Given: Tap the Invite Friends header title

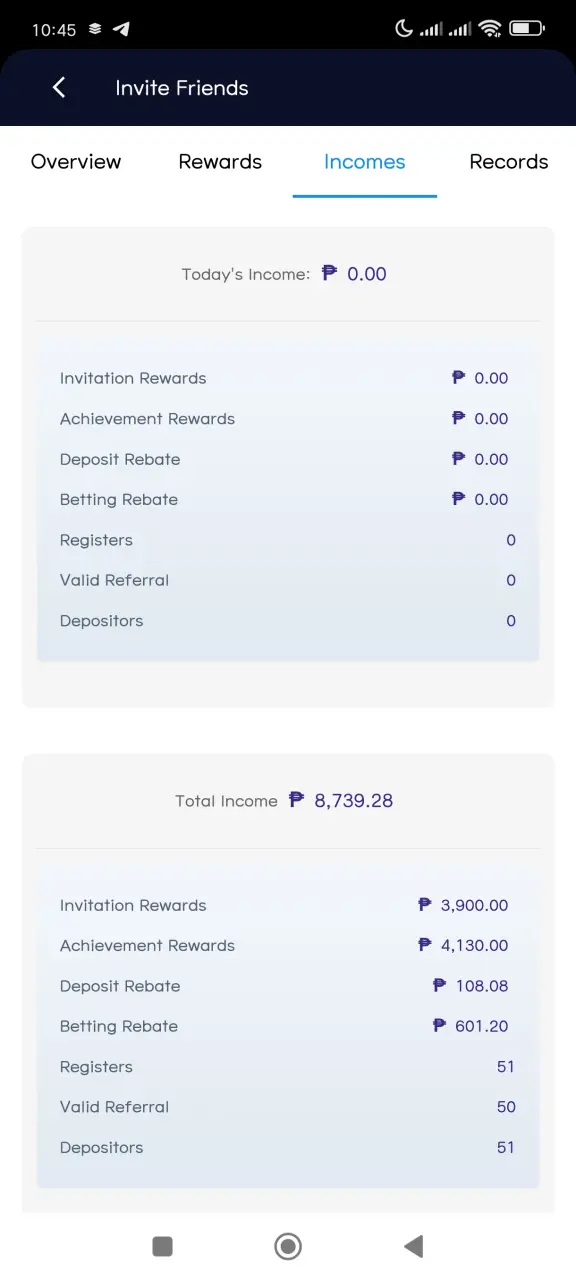Looking at the screenshot, I should pyautogui.click(x=182, y=88).
